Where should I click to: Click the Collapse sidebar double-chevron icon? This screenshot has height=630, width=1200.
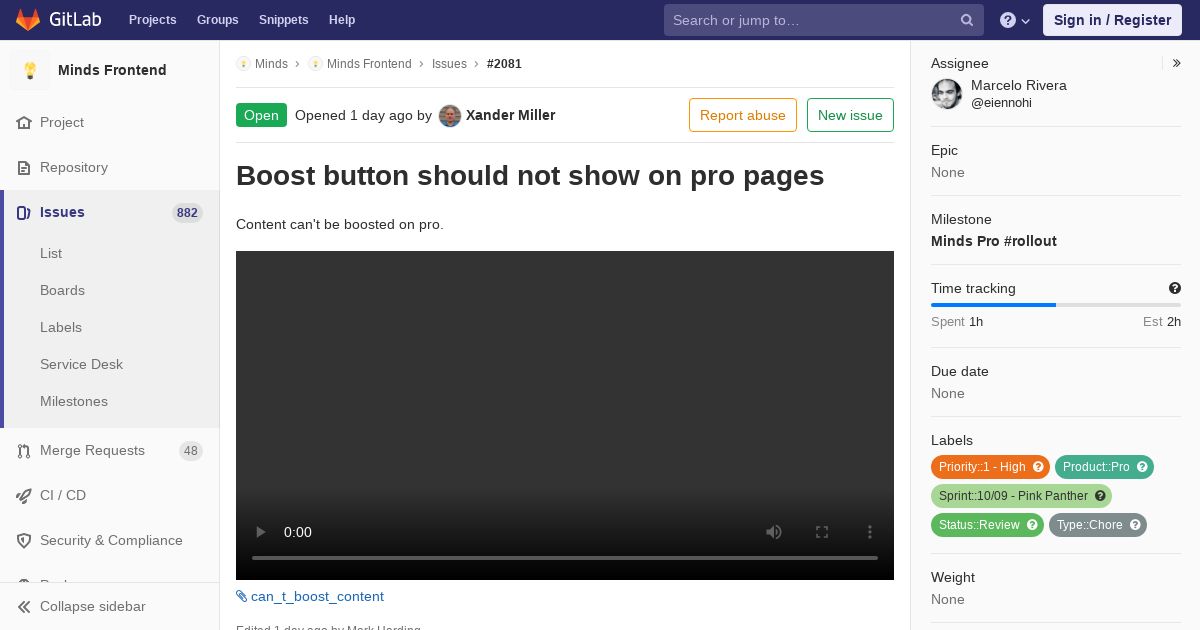click(x=24, y=607)
